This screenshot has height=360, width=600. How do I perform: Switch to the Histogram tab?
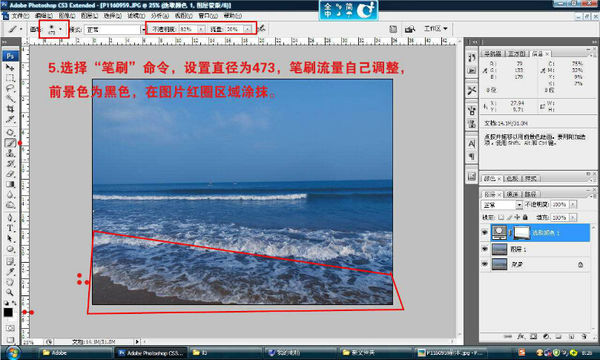click(x=517, y=54)
